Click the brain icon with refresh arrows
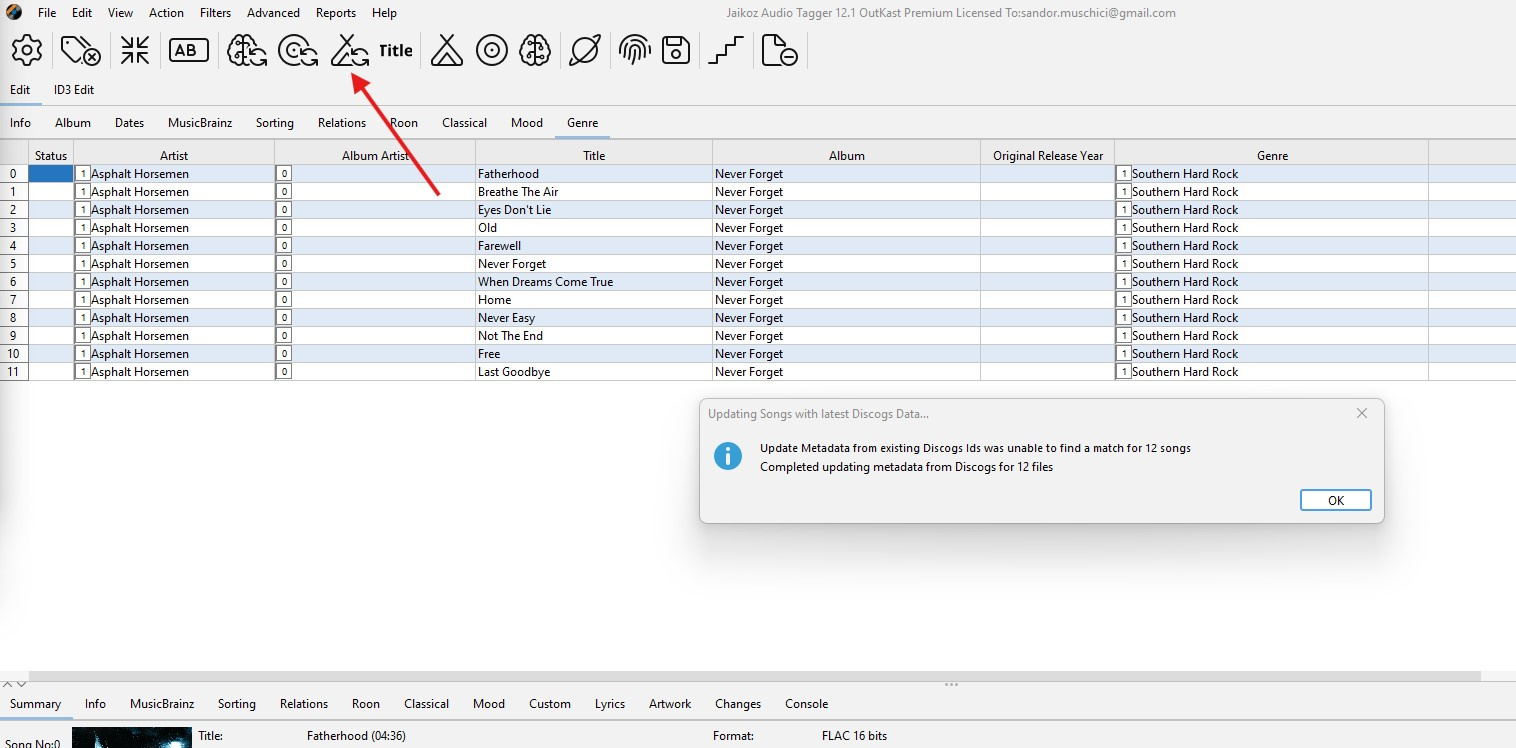1516x748 pixels. (x=247, y=50)
